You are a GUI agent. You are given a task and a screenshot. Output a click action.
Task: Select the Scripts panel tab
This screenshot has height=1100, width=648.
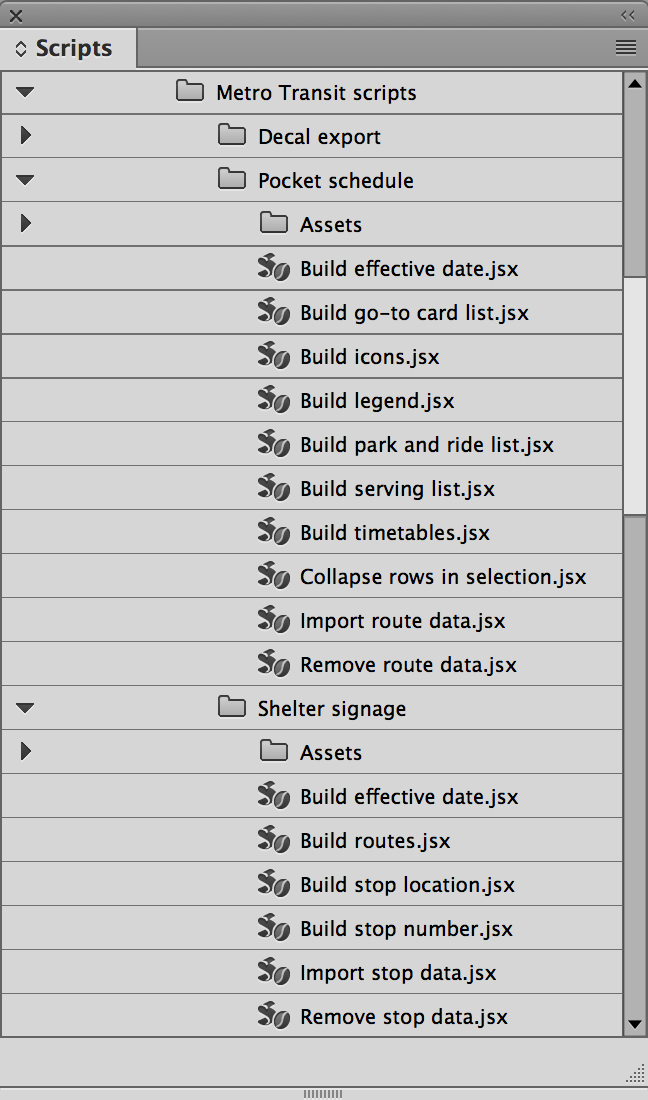[x=68, y=48]
